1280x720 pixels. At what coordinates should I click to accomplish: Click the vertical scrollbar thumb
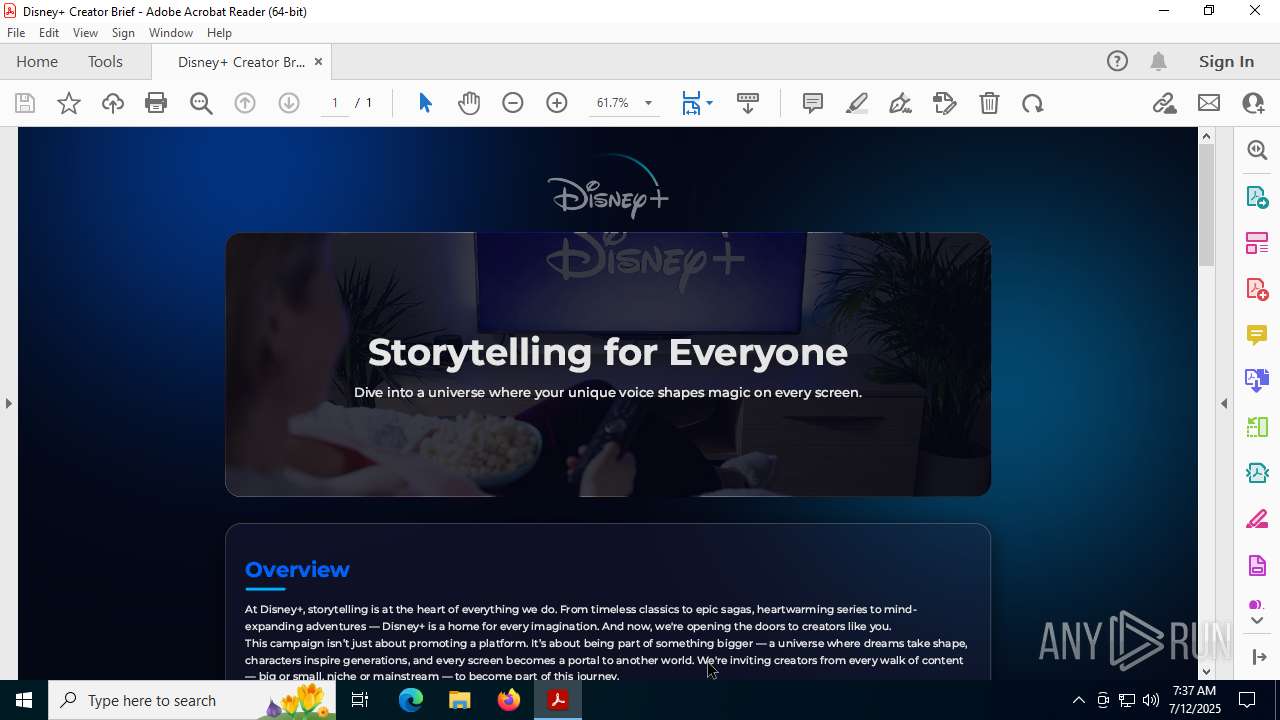(x=1207, y=205)
